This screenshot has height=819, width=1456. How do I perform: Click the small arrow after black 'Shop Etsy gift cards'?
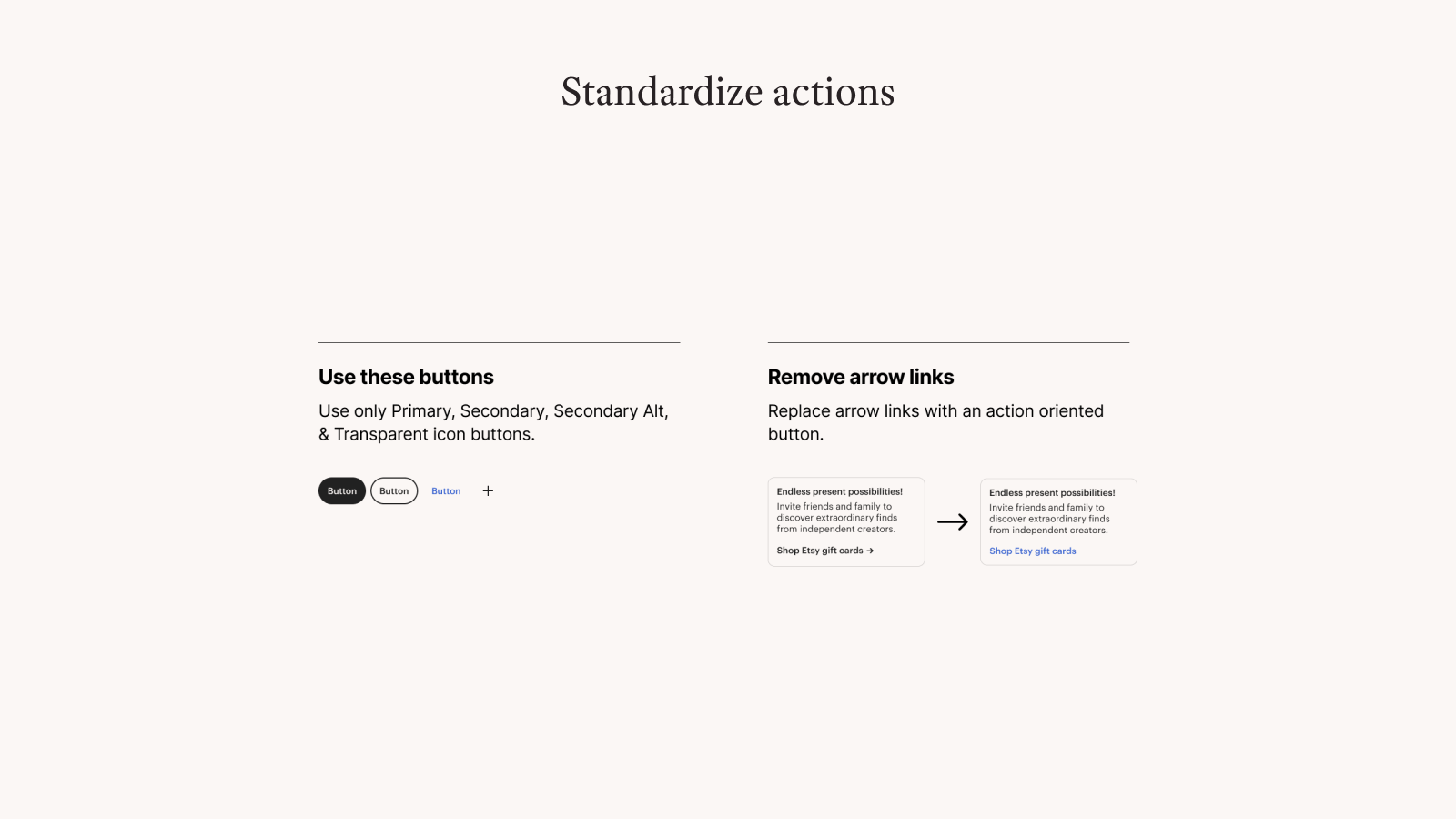(870, 551)
